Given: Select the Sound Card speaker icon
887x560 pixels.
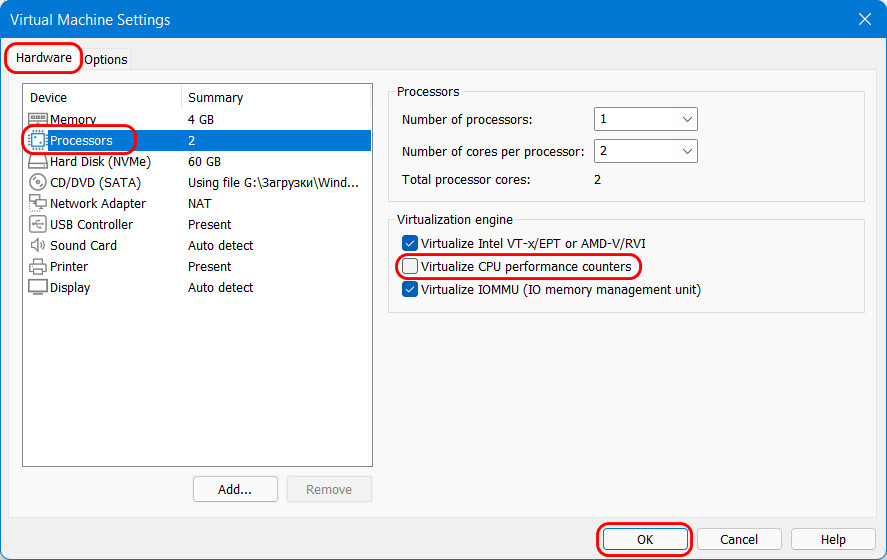Looking at the screenshot, I should [x=37, y=245].
